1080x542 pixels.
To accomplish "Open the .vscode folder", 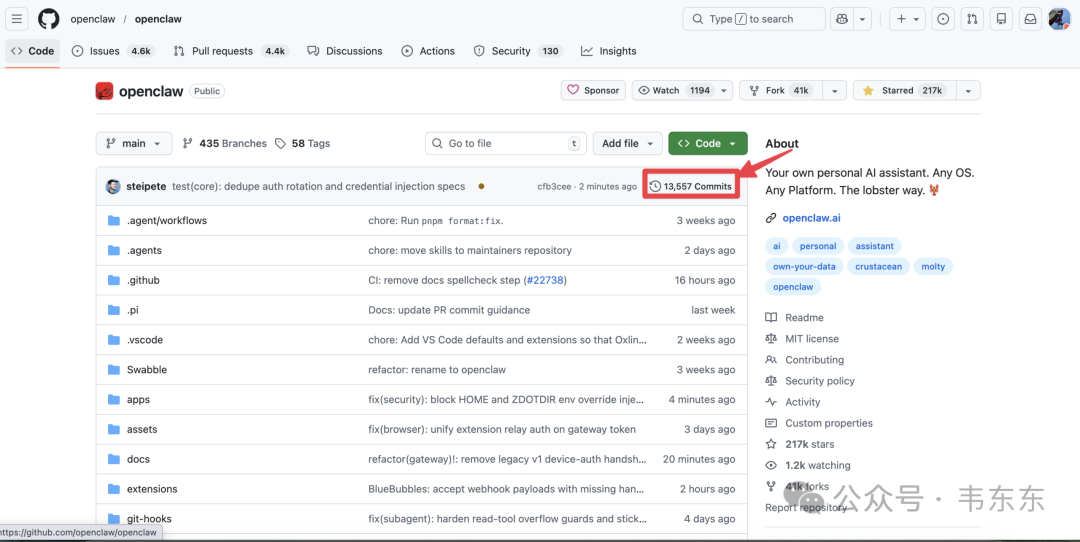I will point(145,340).
